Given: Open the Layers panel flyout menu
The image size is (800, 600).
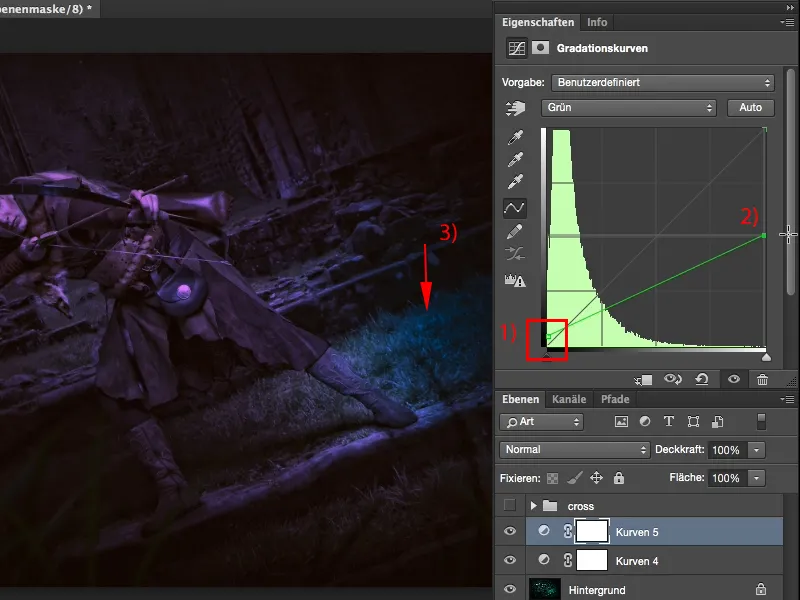Looking at the screenshot, I should (789, 399).
